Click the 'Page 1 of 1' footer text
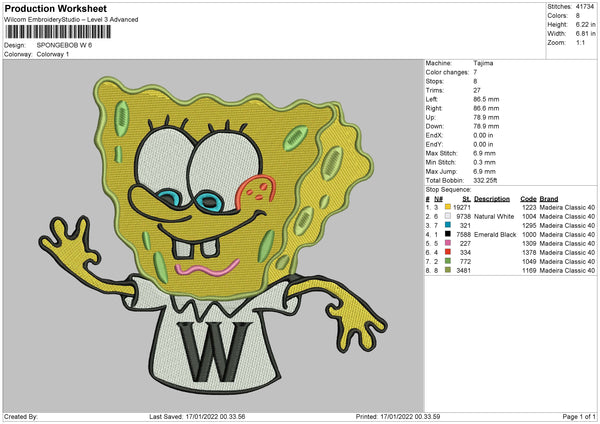This screenshot has width=600, height=424. pos(579,417)
